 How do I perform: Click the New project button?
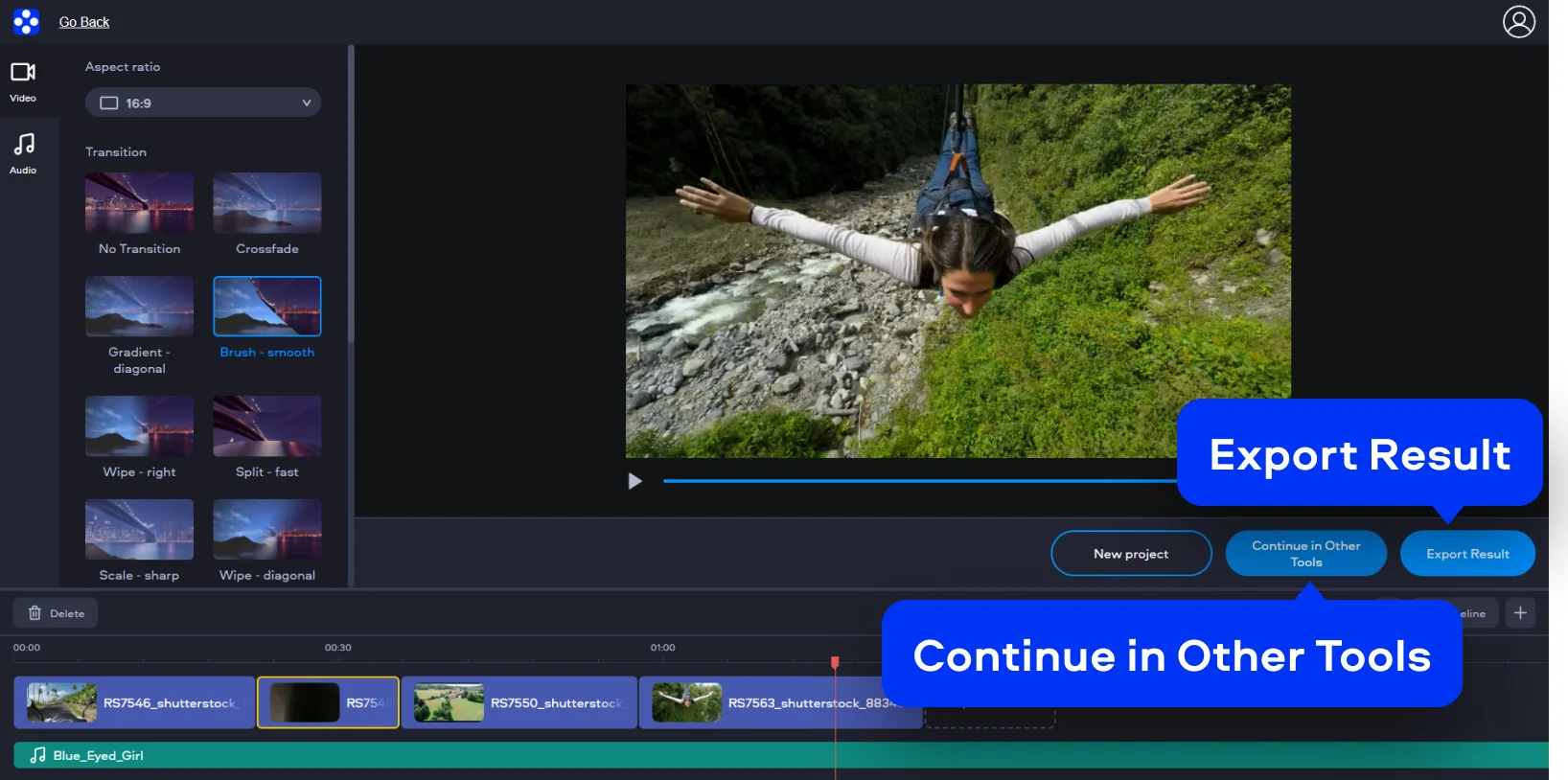[x=1131, y=554]
